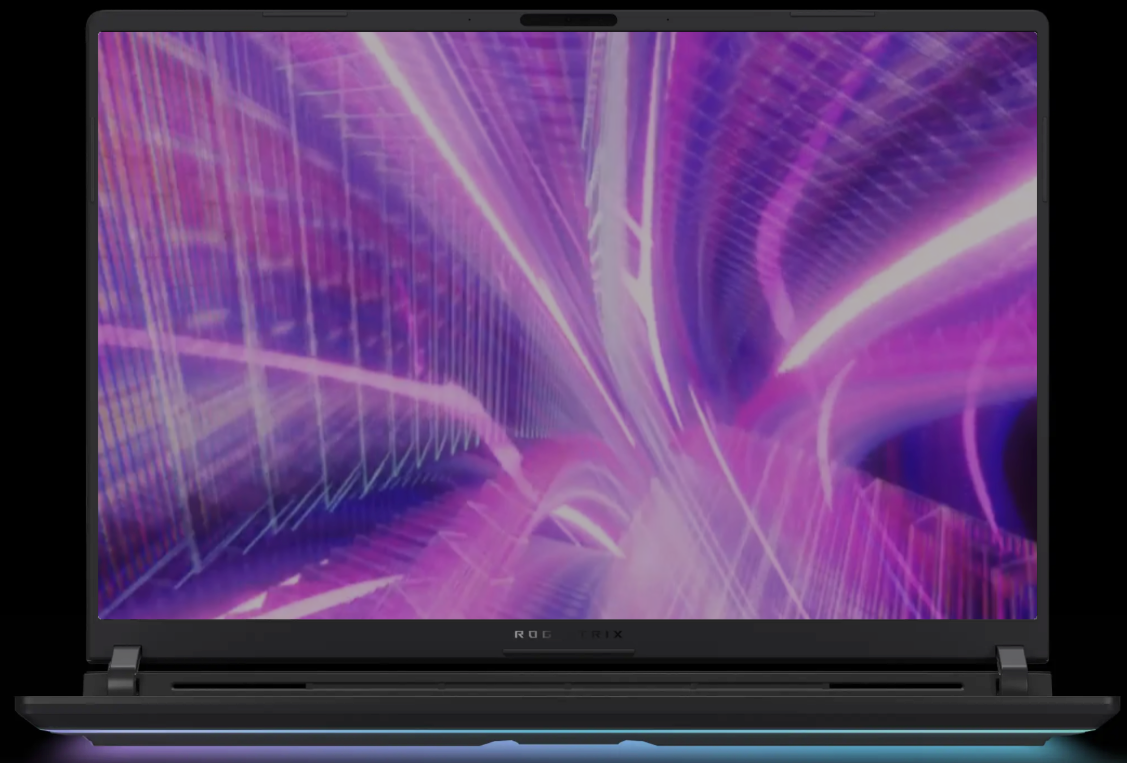Click the ROG STRIX logo below the screen

[568, 634]
